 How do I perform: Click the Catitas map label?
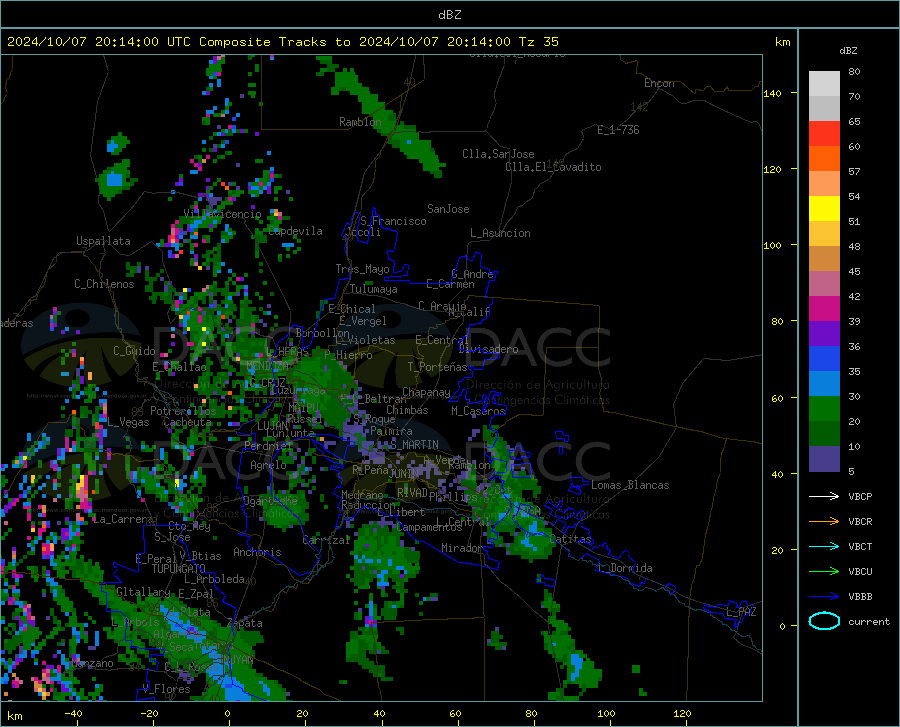(x=570, y=539)
